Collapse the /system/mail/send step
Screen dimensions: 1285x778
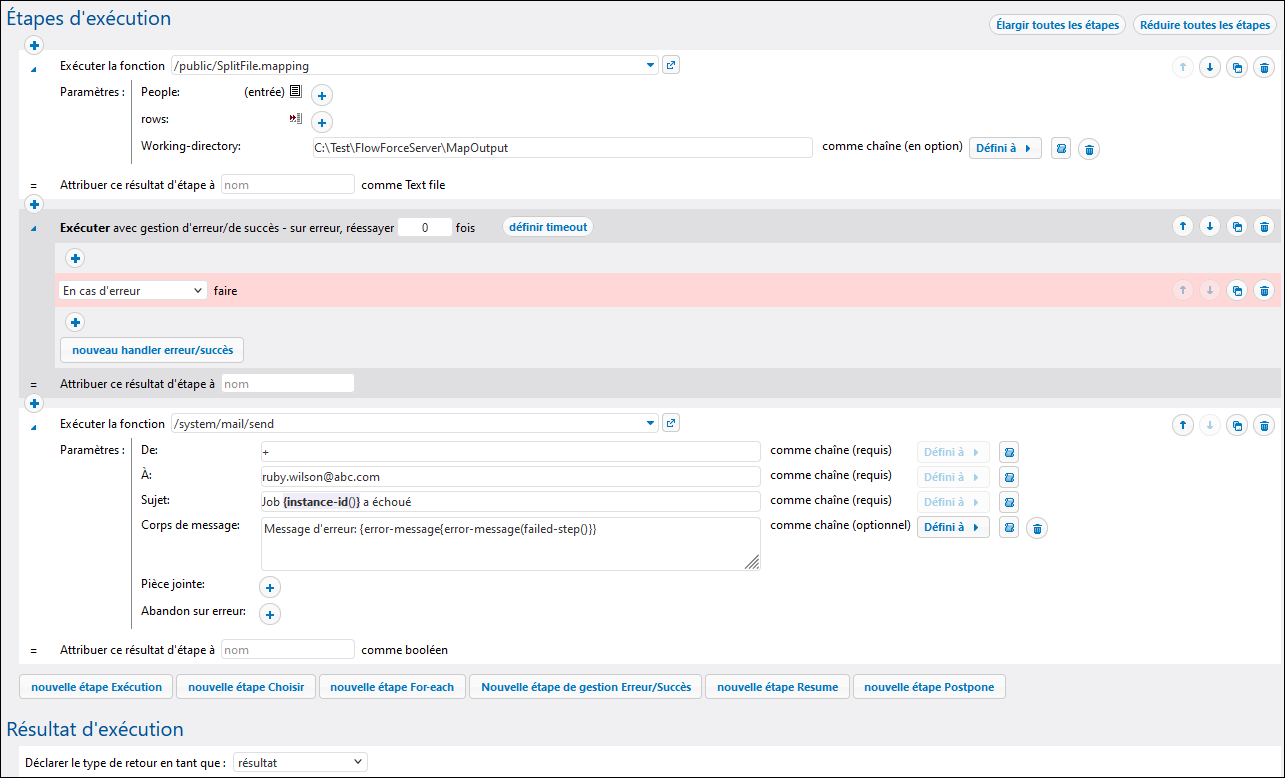33,427
